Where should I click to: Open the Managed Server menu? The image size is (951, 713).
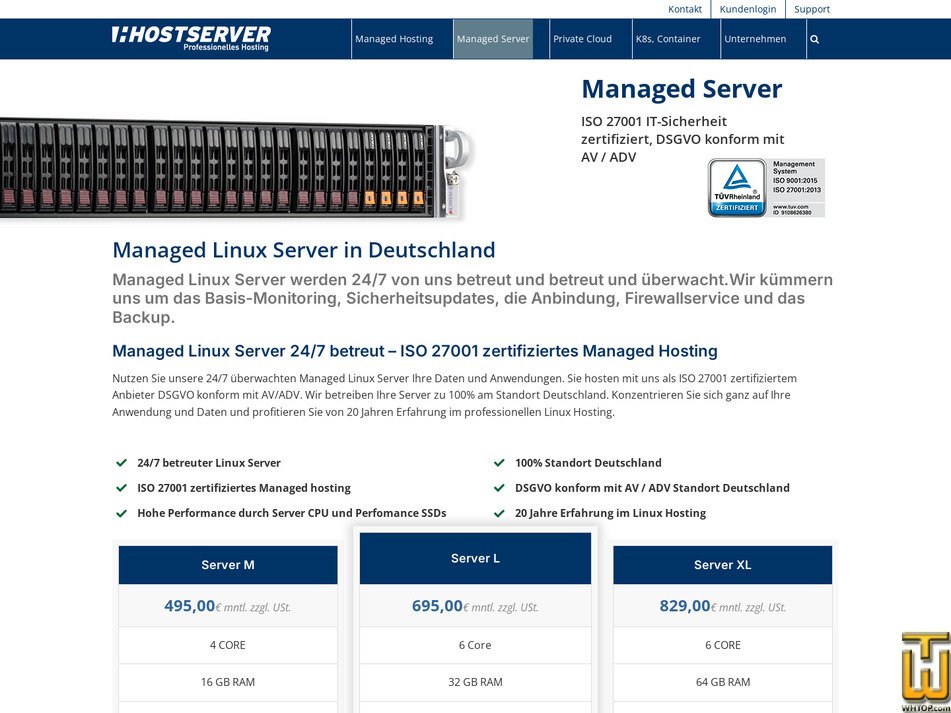tap(493, 39)
